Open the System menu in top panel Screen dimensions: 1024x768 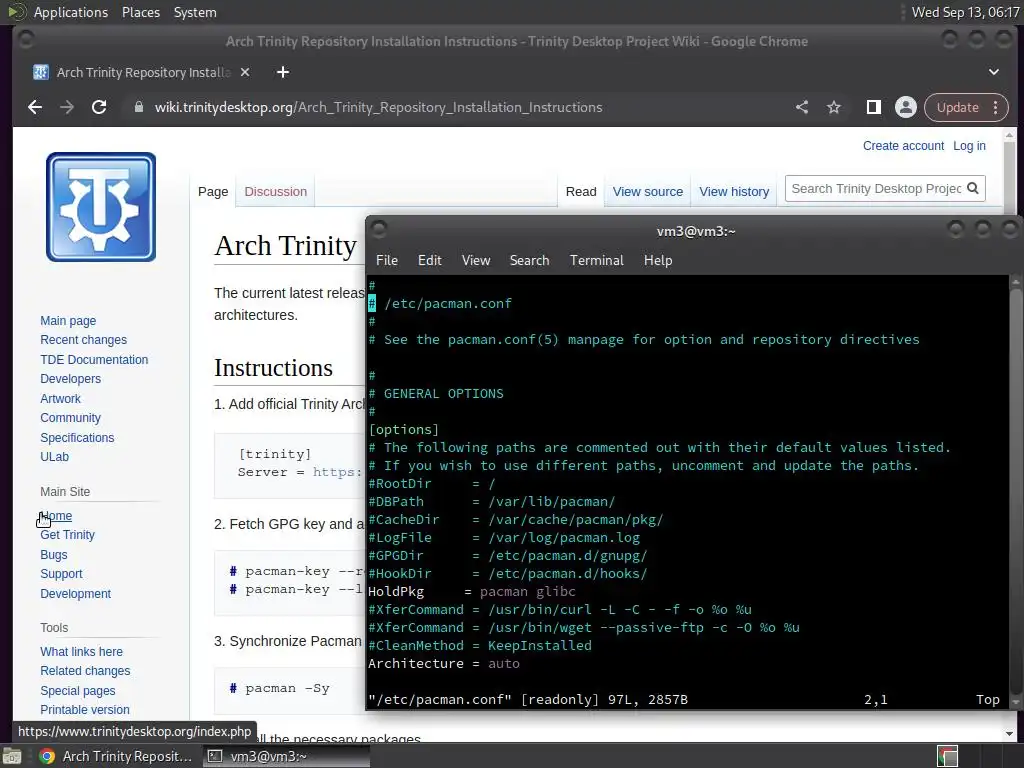(195, 12)
